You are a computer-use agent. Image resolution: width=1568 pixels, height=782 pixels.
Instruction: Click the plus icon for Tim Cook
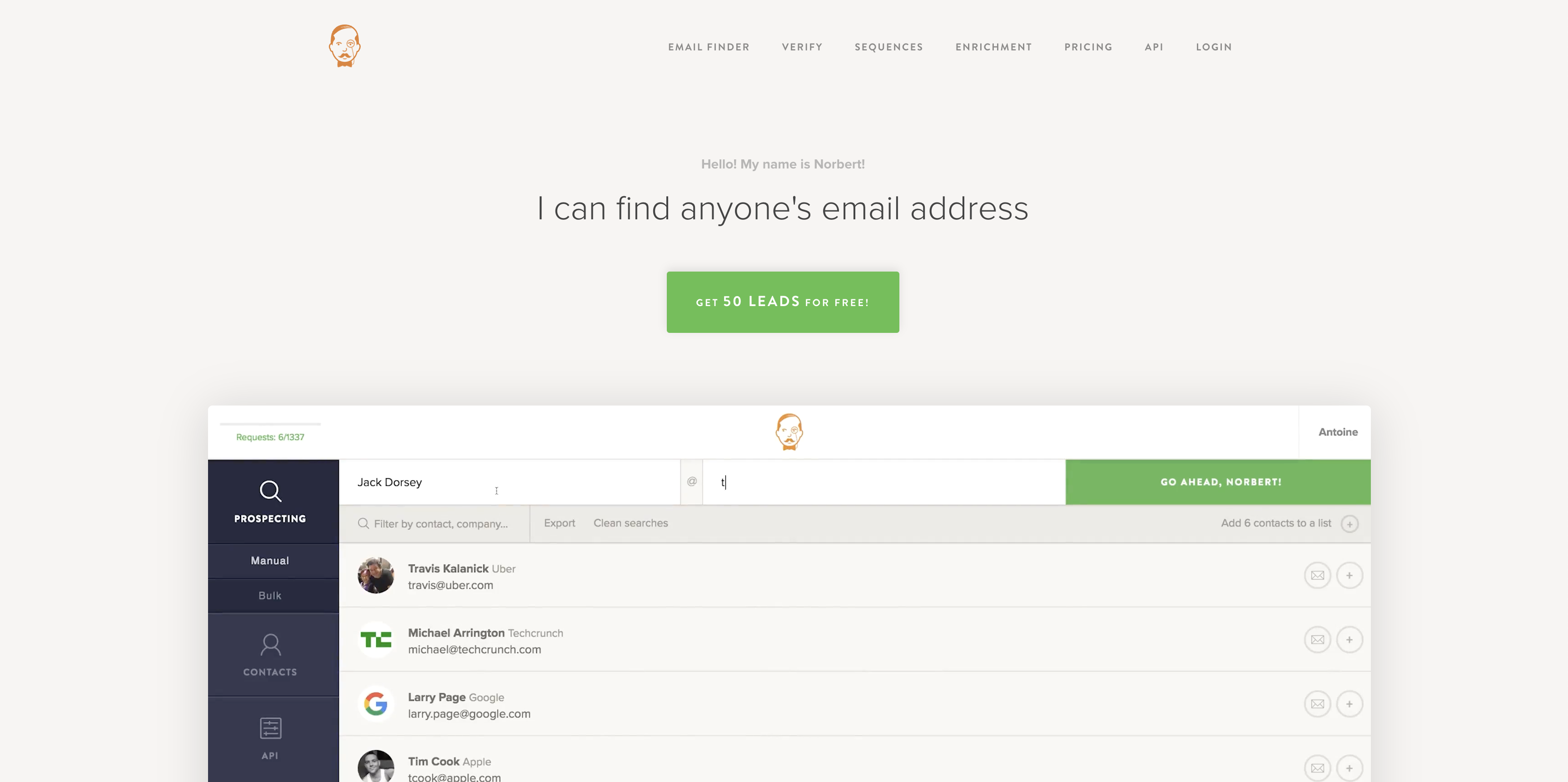(x=1349, y=768)
